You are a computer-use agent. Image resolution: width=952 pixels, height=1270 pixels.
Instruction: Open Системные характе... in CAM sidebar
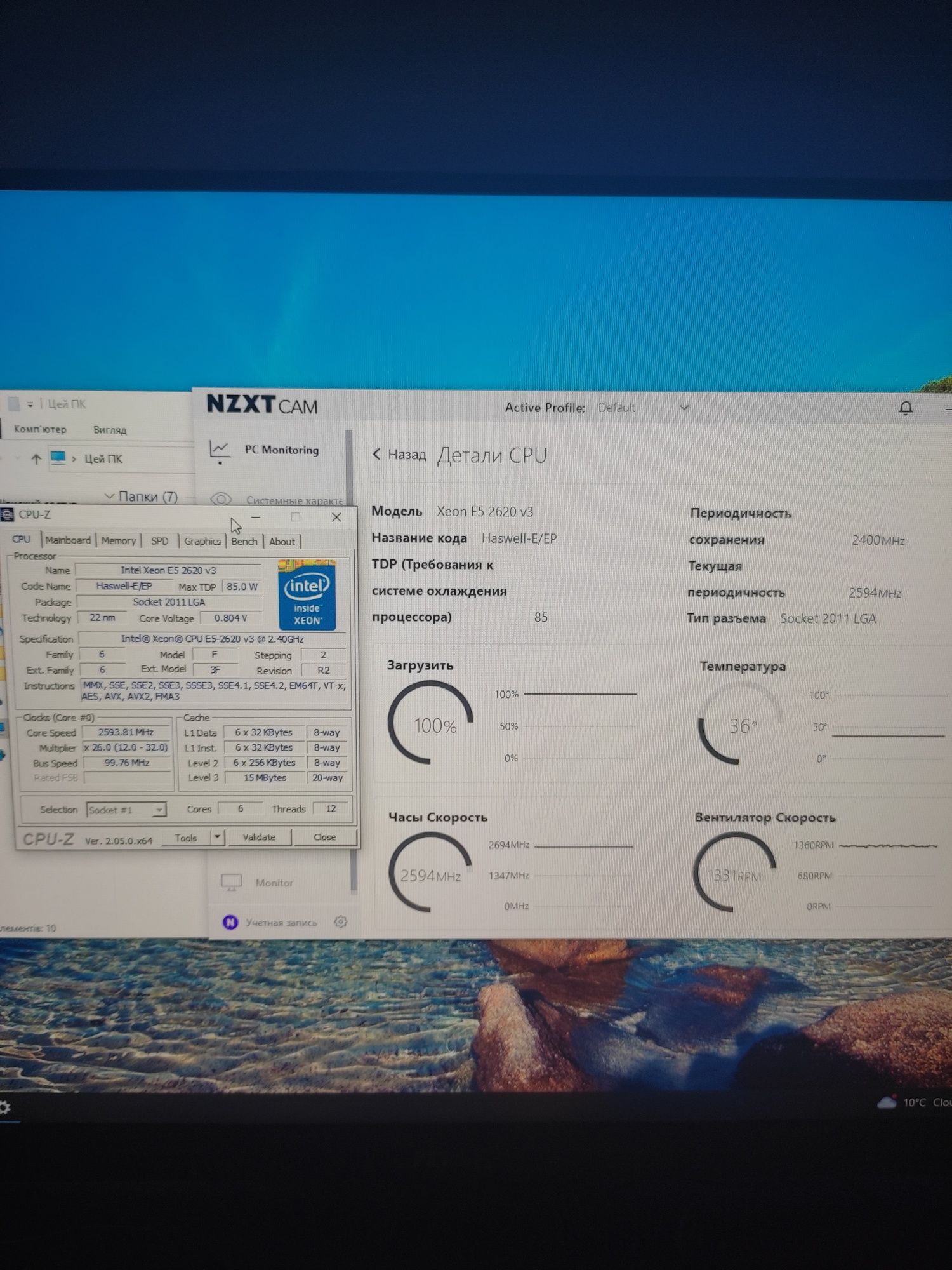[294, 501]
